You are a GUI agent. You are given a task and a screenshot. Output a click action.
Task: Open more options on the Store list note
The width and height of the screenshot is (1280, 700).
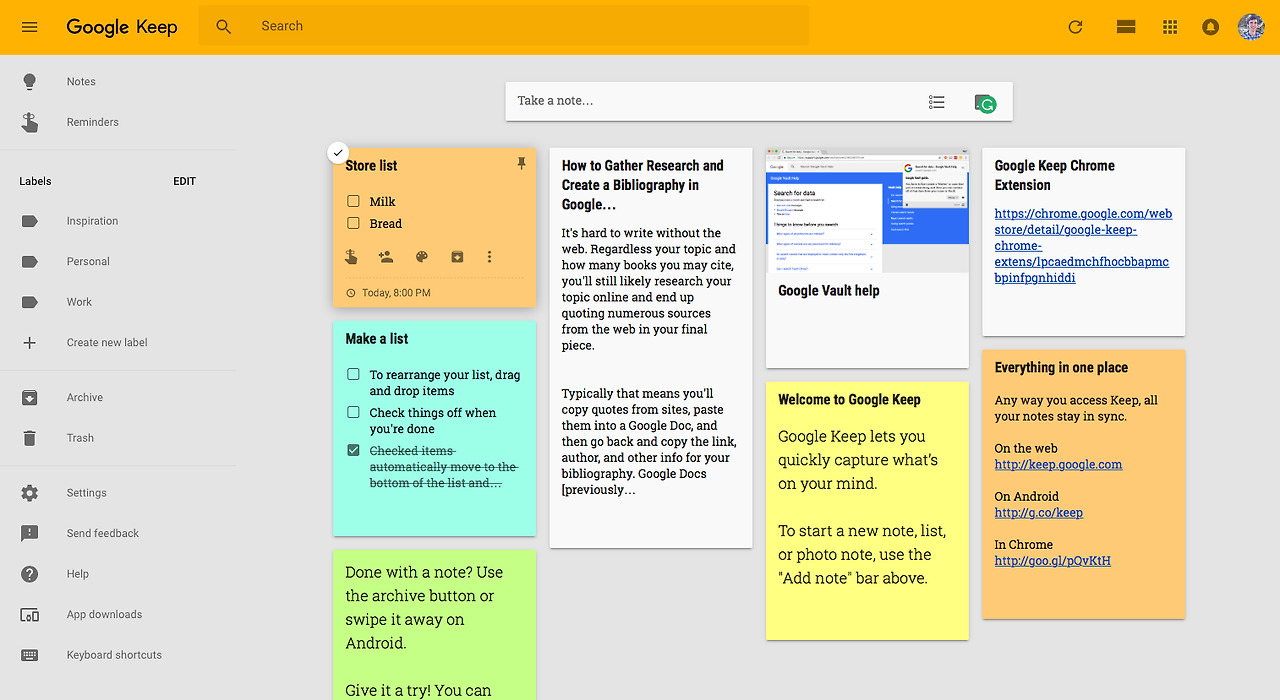pyautogui.click(x=489, y=257)
